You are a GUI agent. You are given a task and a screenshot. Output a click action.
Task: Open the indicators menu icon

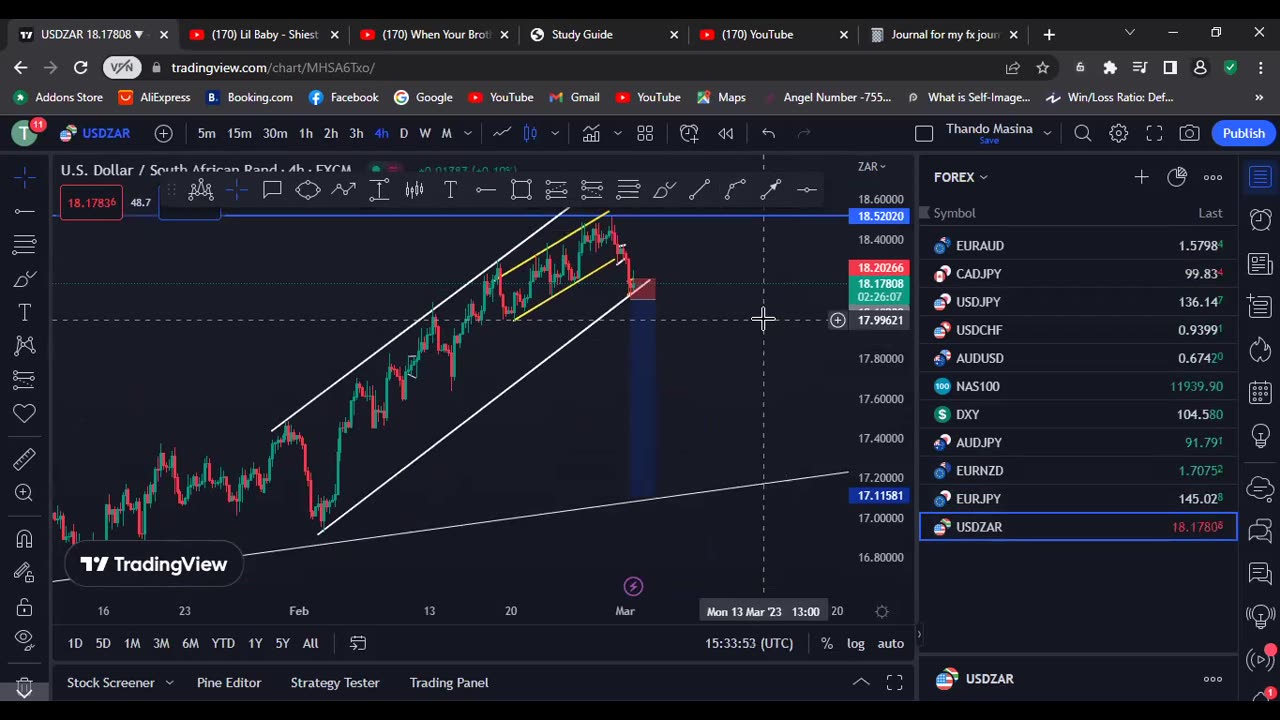591,133
